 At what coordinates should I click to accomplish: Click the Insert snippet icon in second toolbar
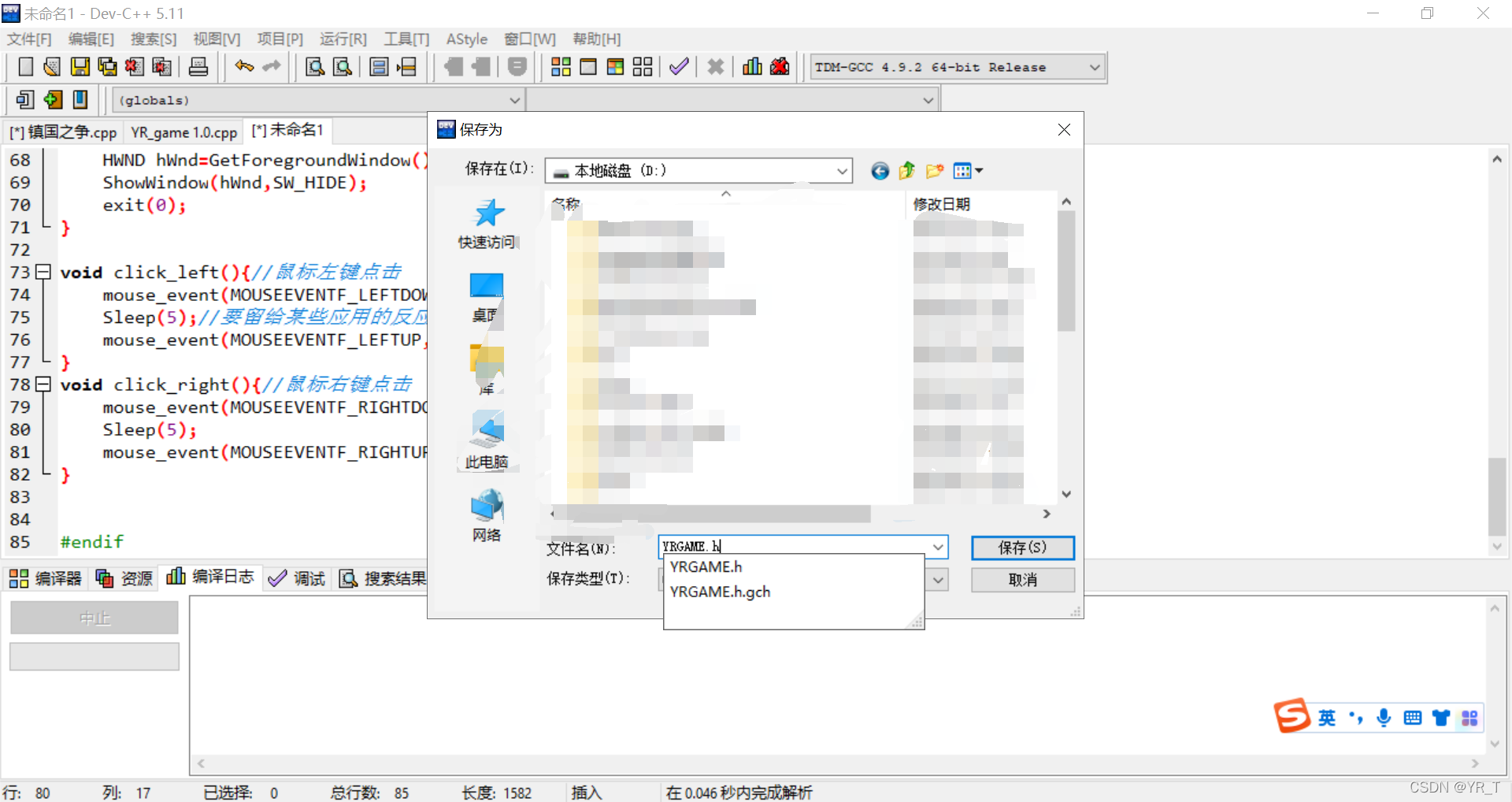click(x=25, y=100)
